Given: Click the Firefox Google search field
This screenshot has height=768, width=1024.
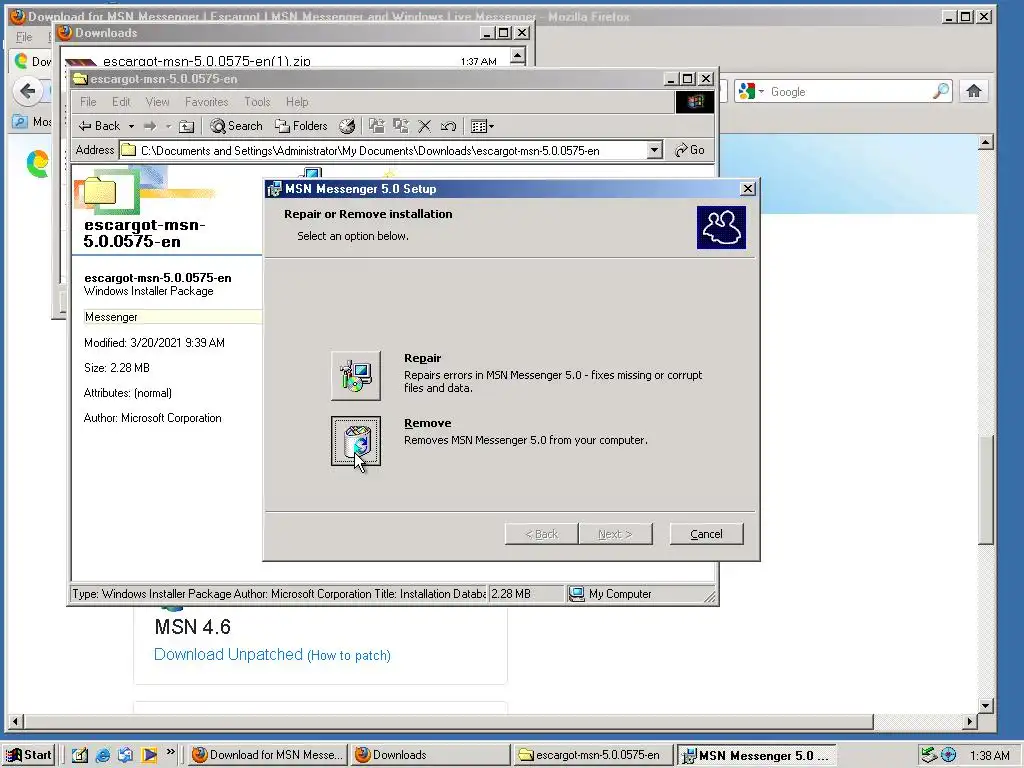Looking at the screenshot, I should [850, 92].
